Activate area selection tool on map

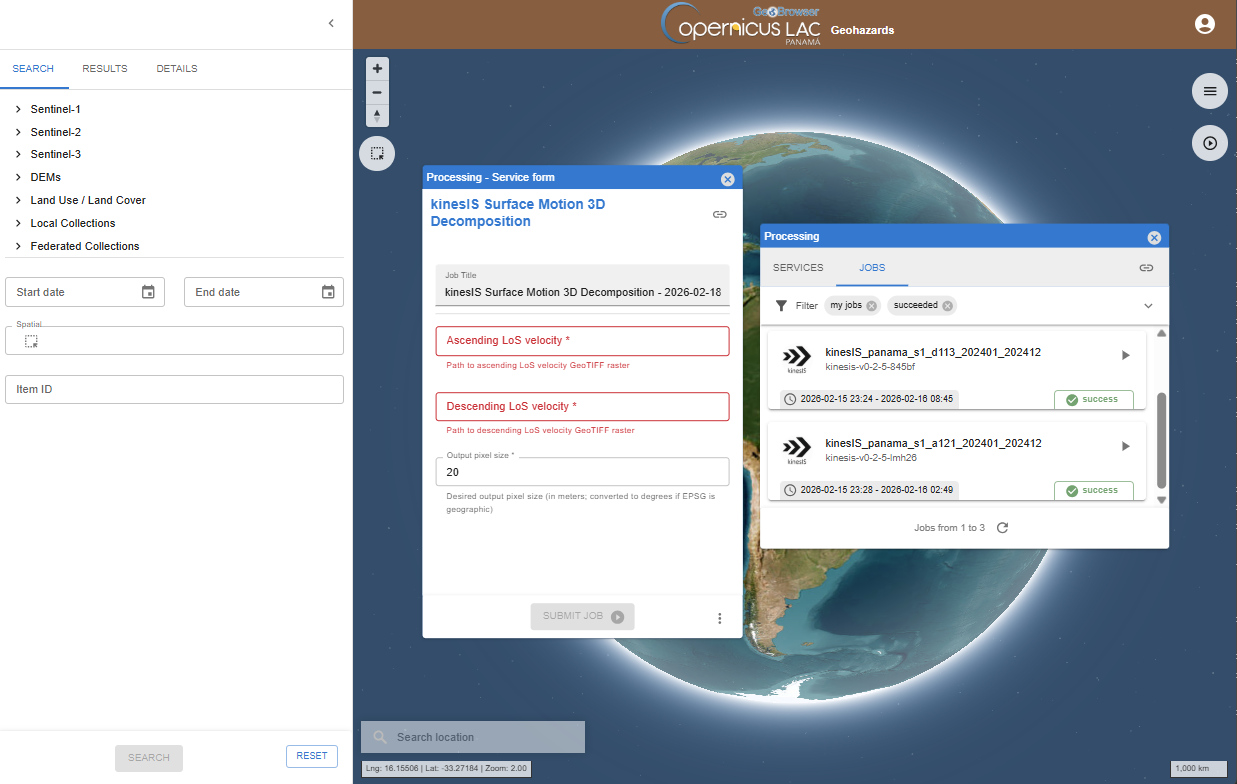(x=377, y=154)
